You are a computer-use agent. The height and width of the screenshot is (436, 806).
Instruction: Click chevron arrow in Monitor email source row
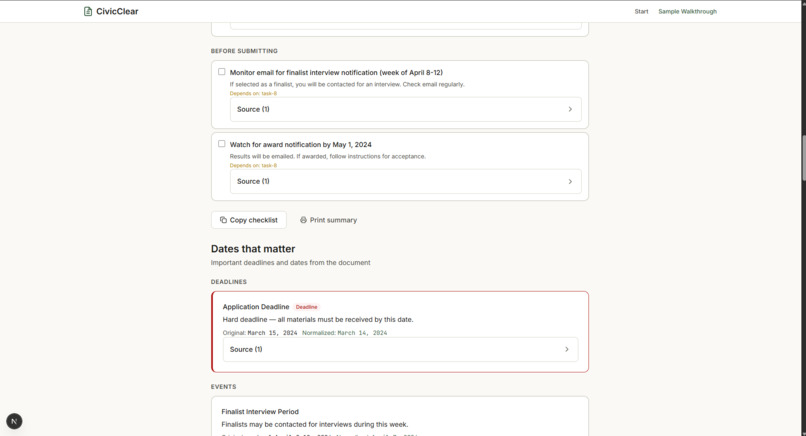[x=570, y=109]
